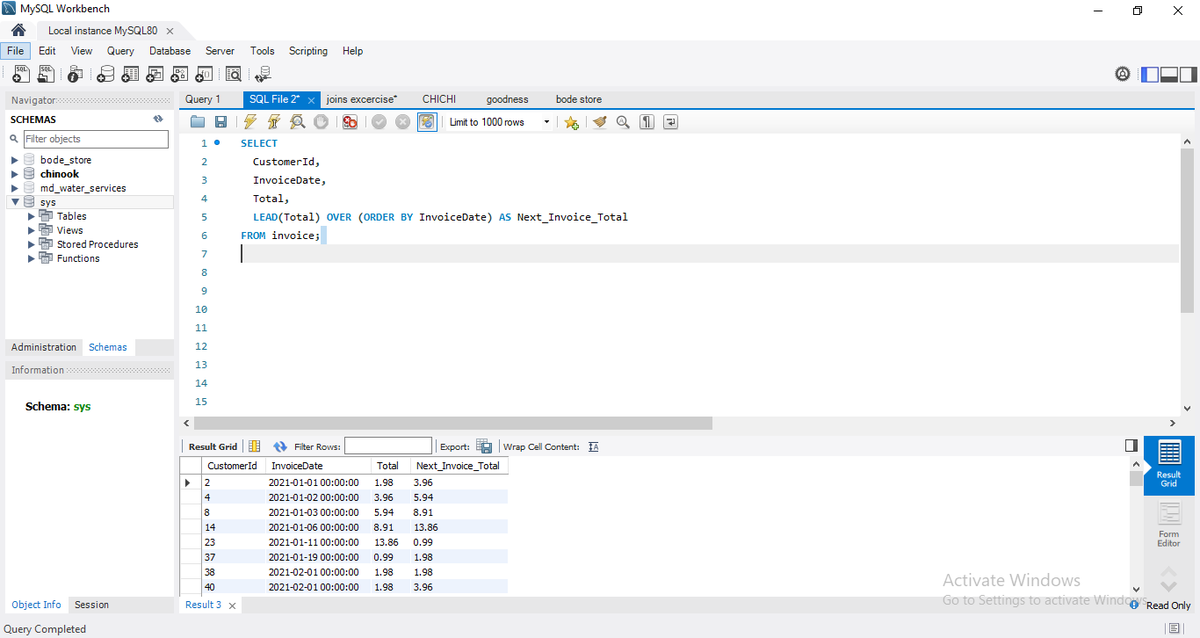This screenshot has width=1200, height=638.
Task: Save current statement as snippet star icon
Action: 571,122
